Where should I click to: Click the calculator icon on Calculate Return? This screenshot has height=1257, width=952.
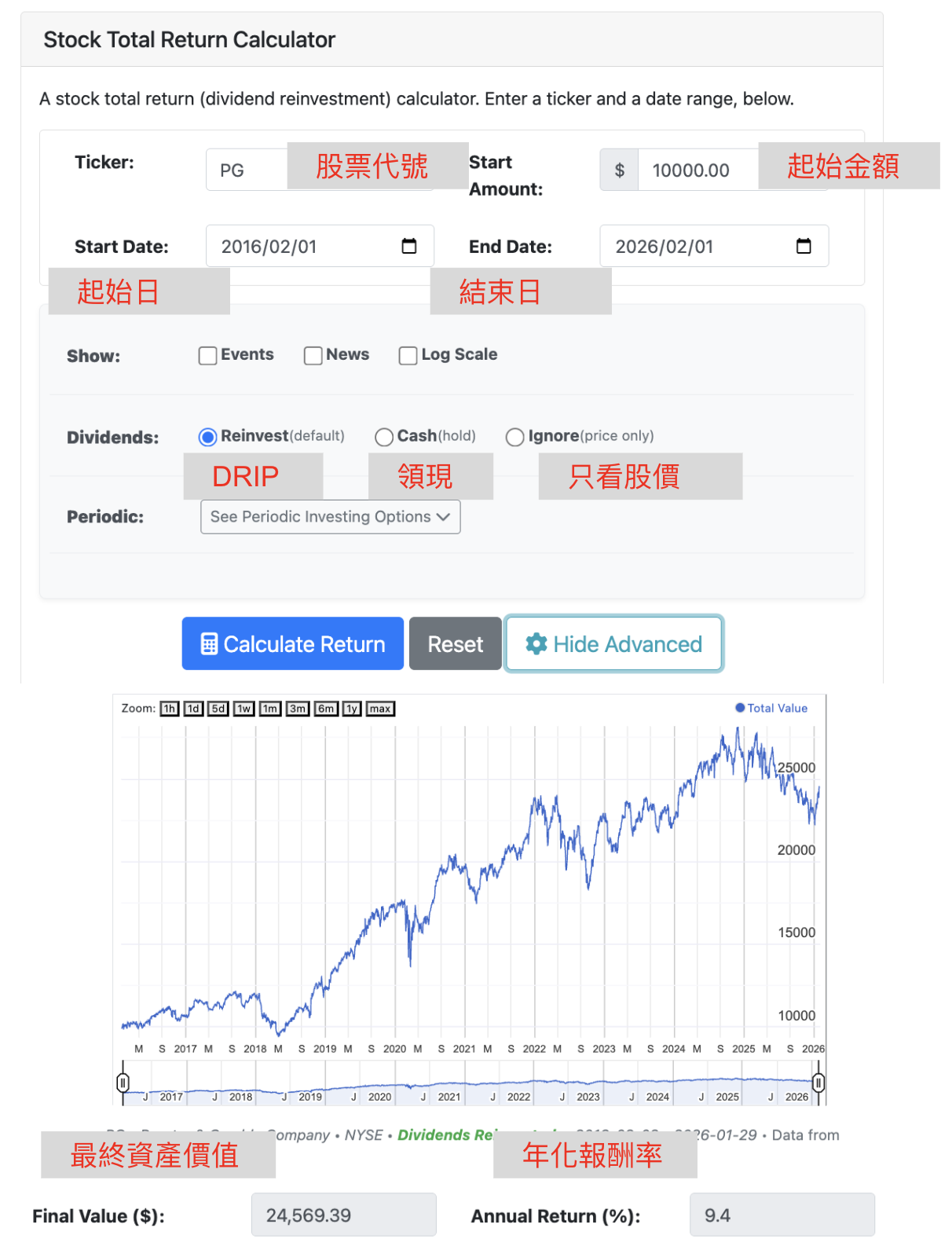pos(209,644)
